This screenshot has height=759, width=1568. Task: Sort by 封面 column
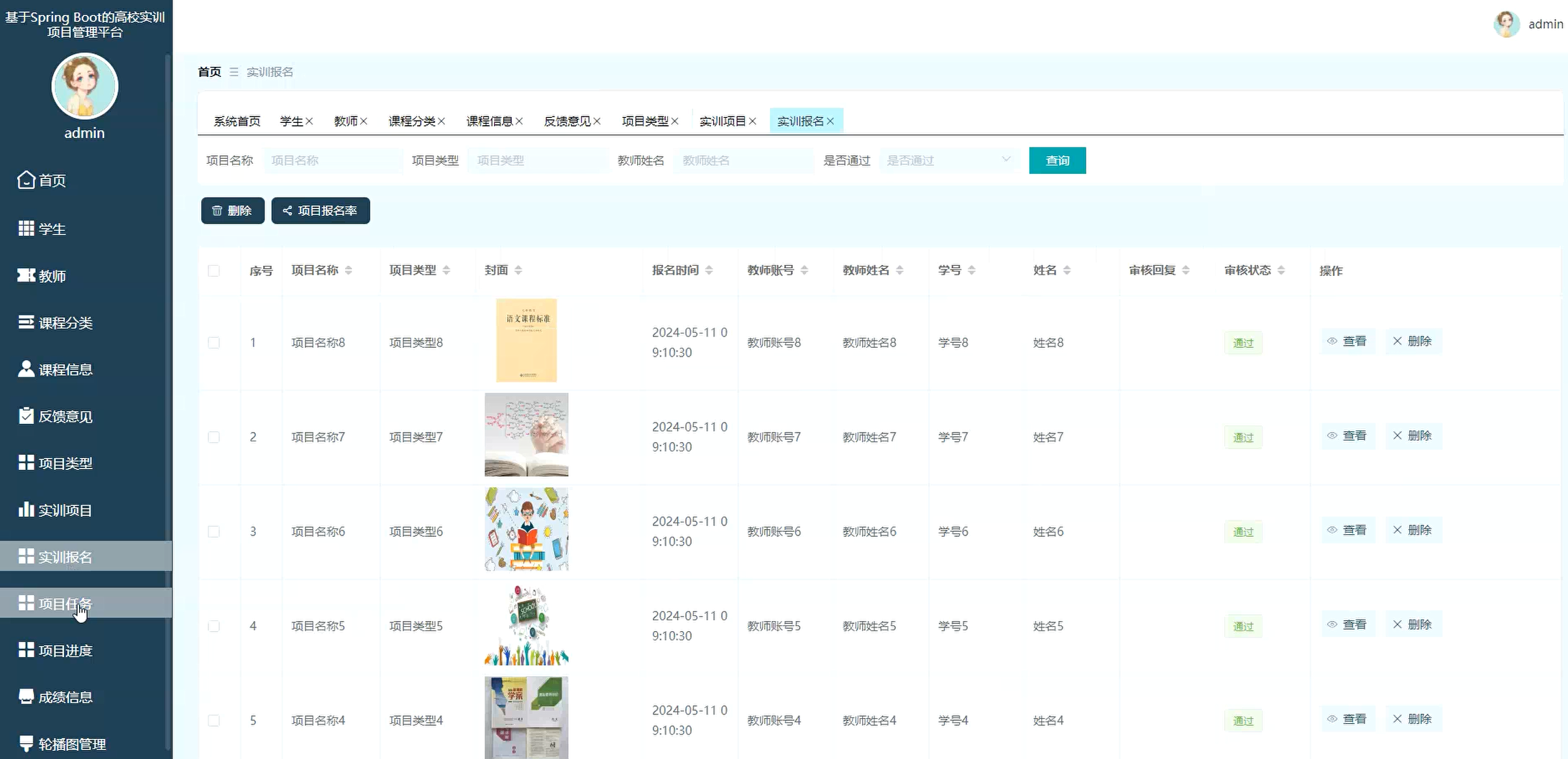click(x=518, y=270)
